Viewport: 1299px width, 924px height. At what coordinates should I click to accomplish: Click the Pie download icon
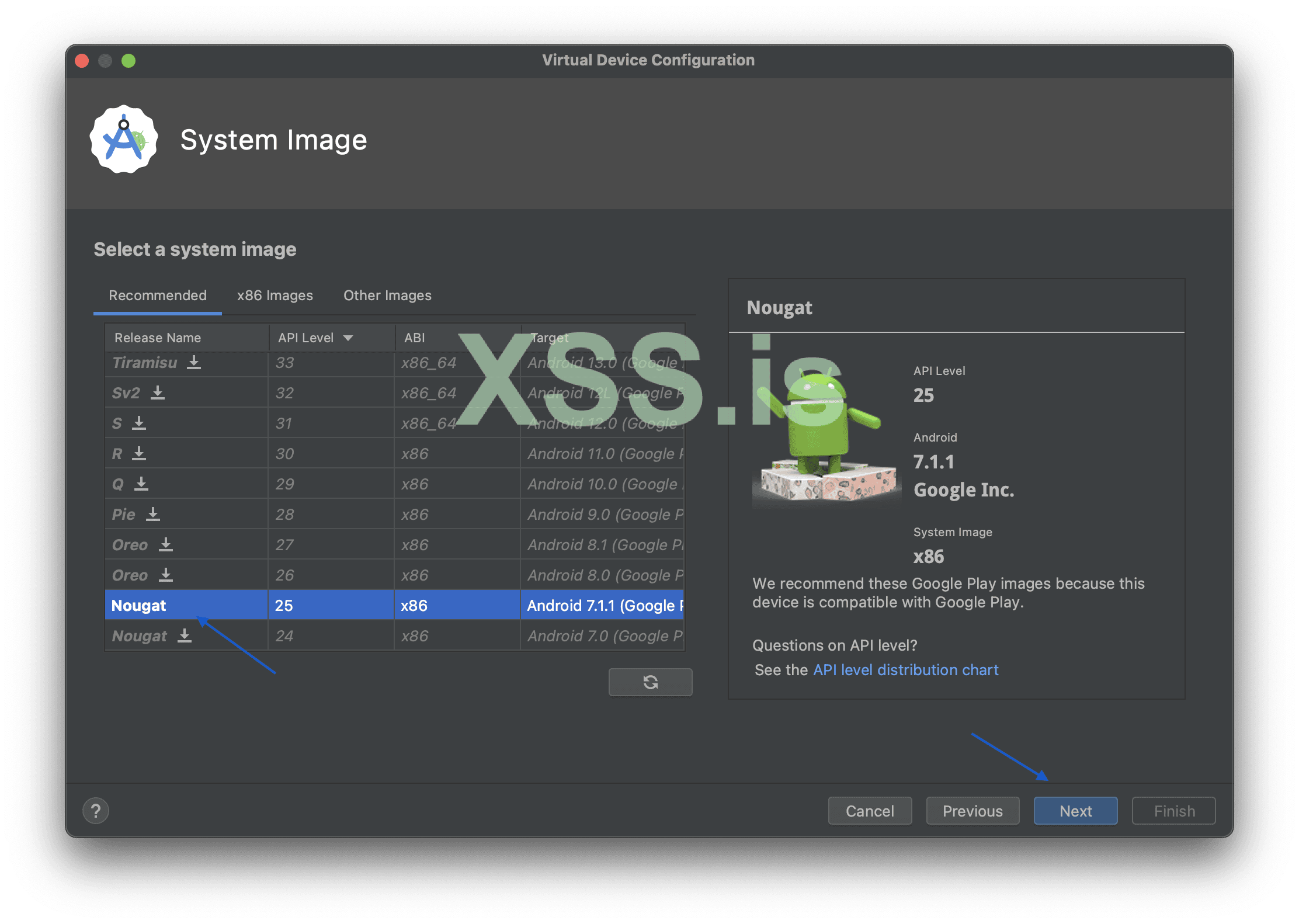(153, 515)
